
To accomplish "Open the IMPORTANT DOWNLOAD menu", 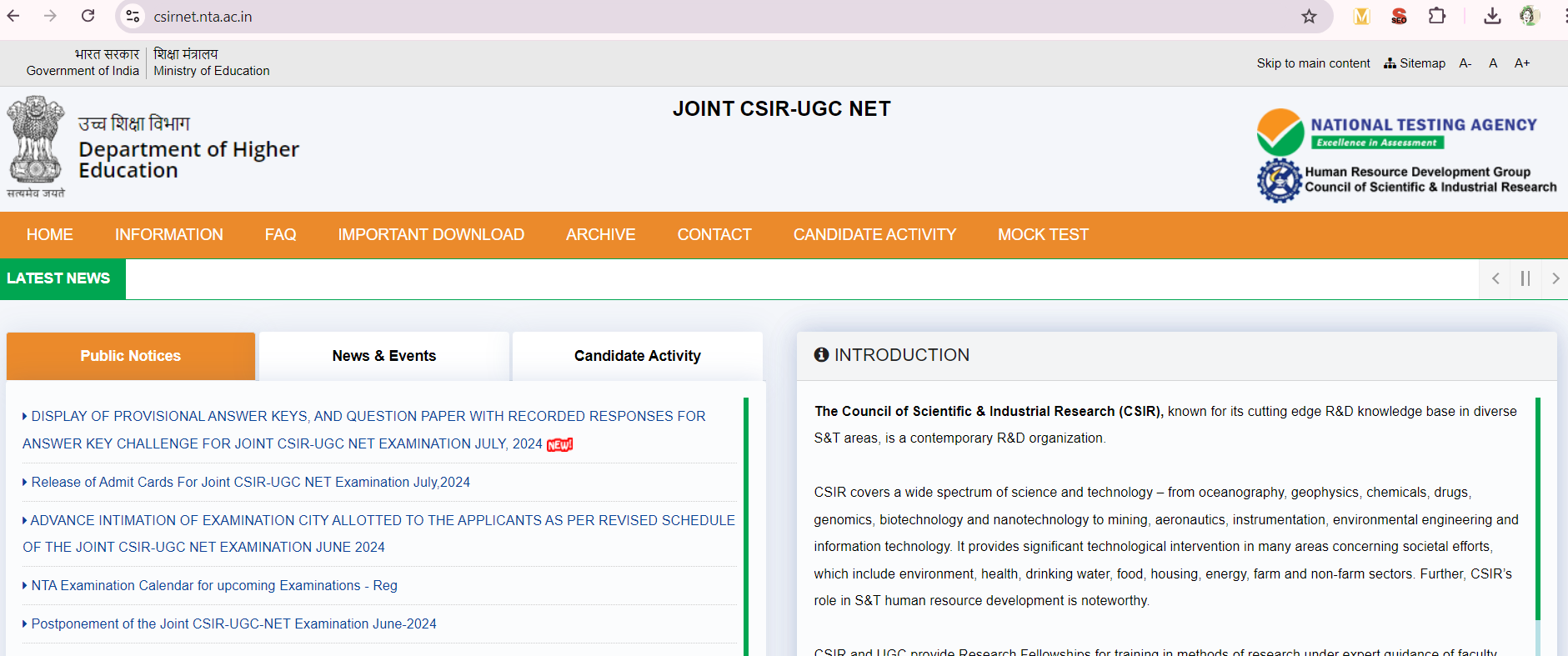I will (x=431, y=235).
